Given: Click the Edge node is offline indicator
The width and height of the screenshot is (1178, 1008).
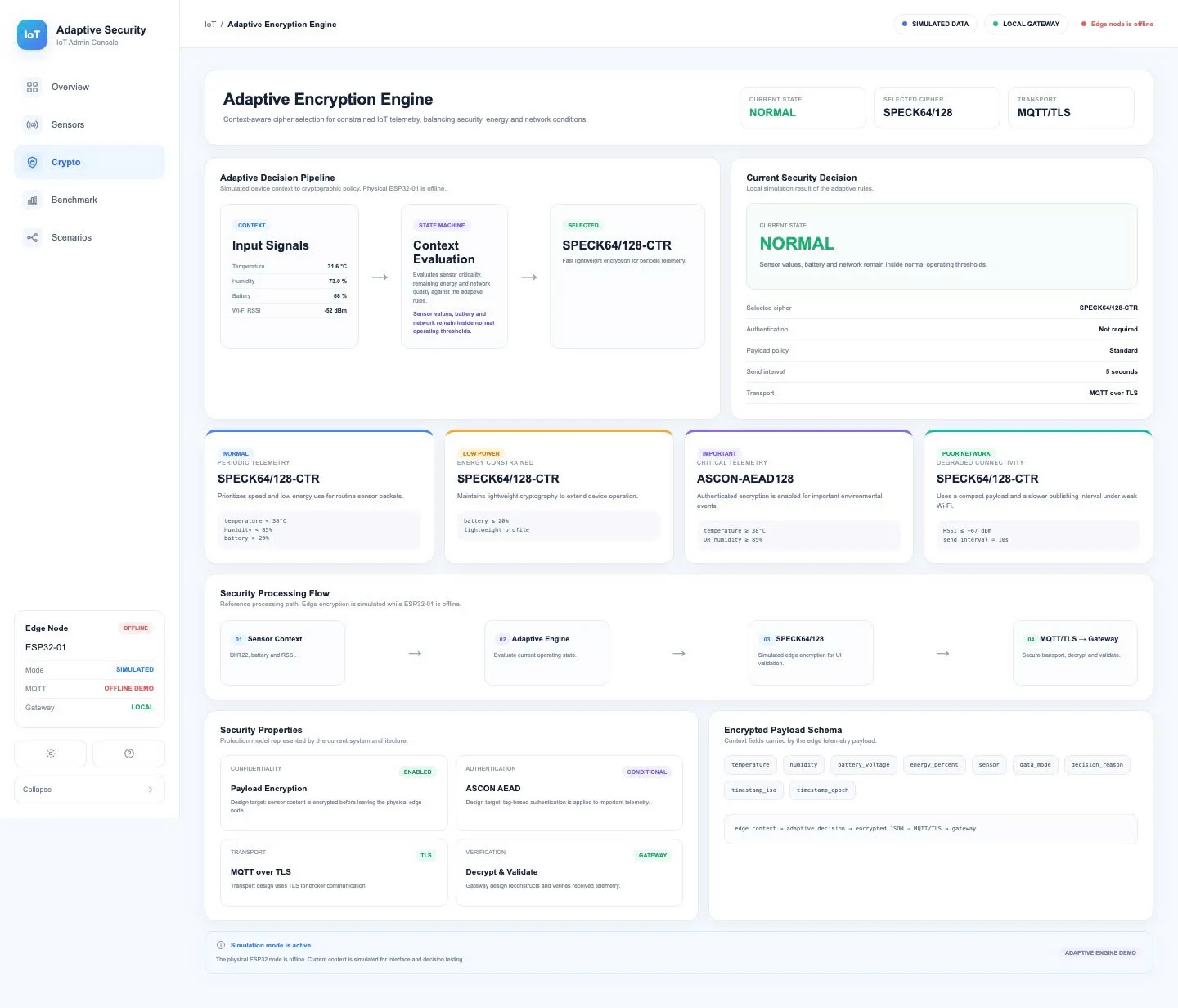Looking at the screenshot, I should coord(1117,24).
